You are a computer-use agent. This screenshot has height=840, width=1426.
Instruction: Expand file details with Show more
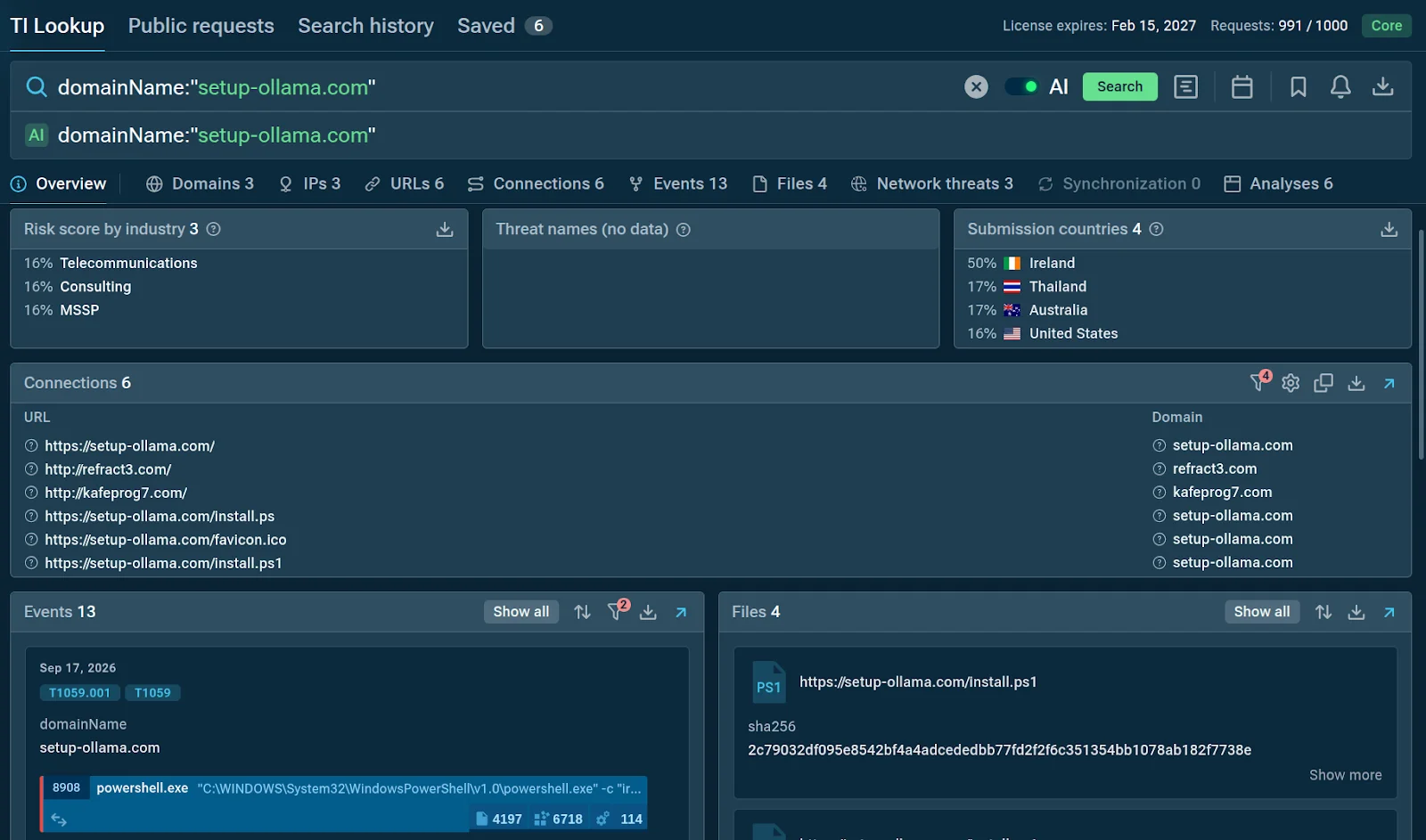point(1345,775)
